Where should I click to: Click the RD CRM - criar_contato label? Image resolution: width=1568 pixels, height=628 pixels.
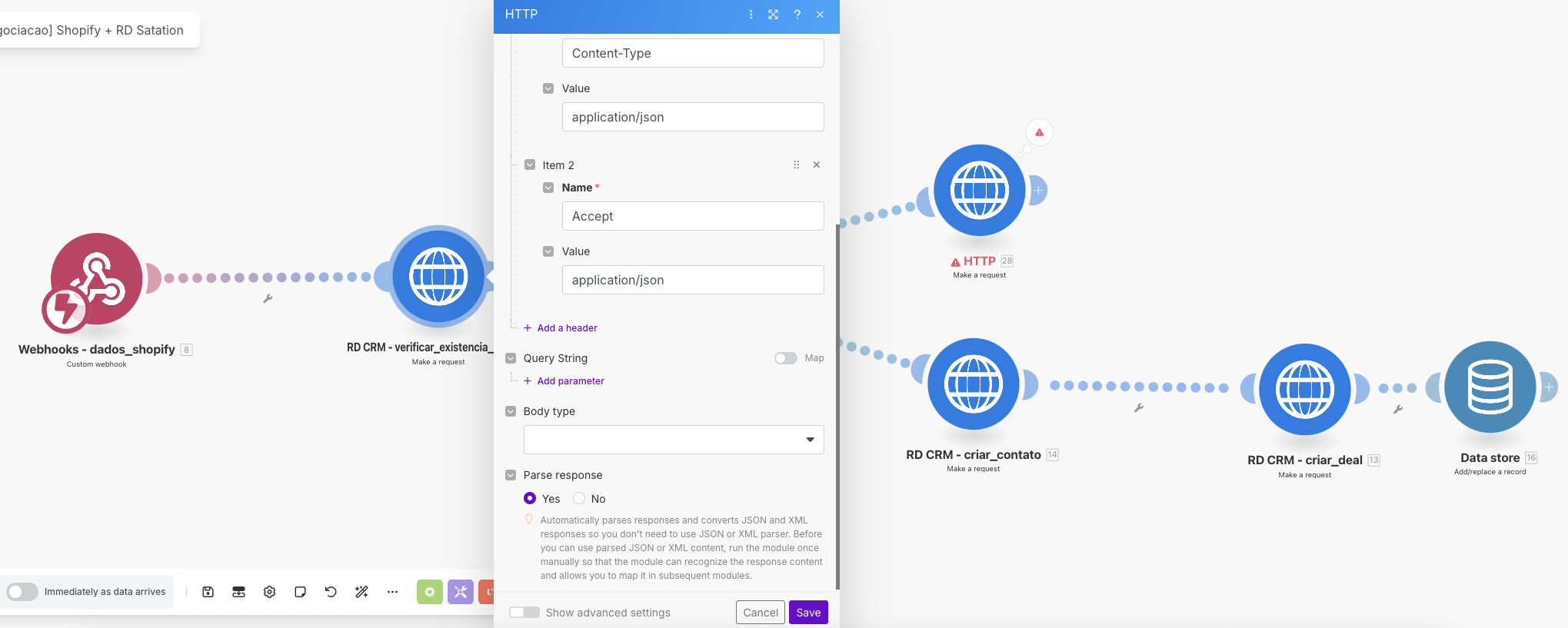click(x=974, y=455)
